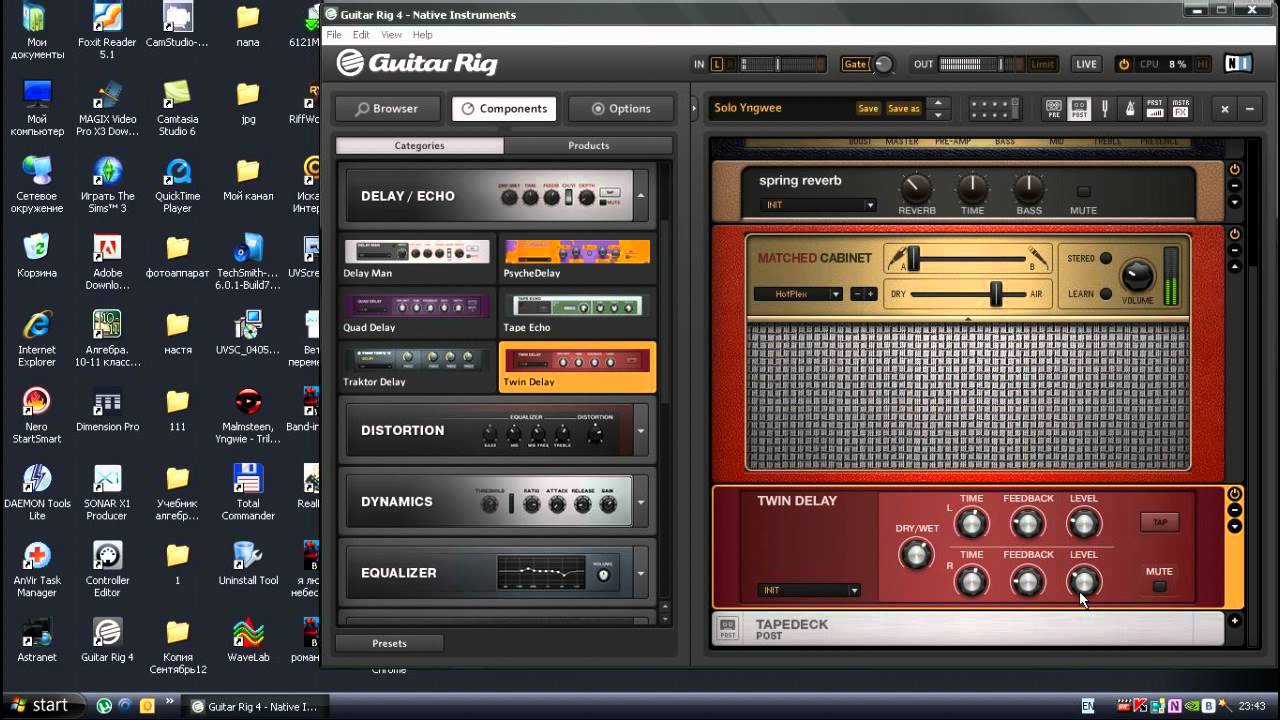Toggle the output Limit

click(x=1043, y=64)
